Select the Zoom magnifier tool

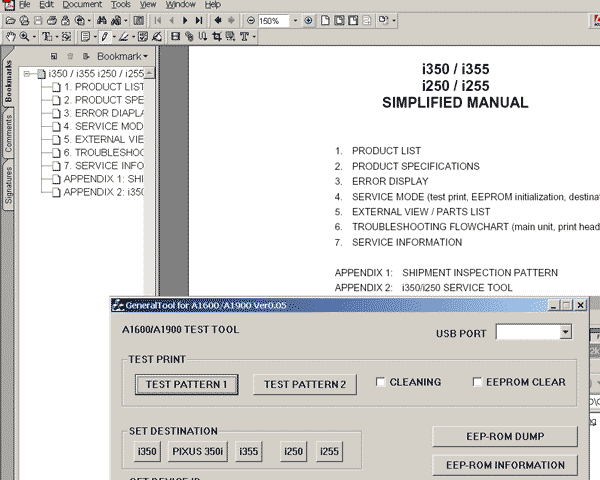point(24,37)
